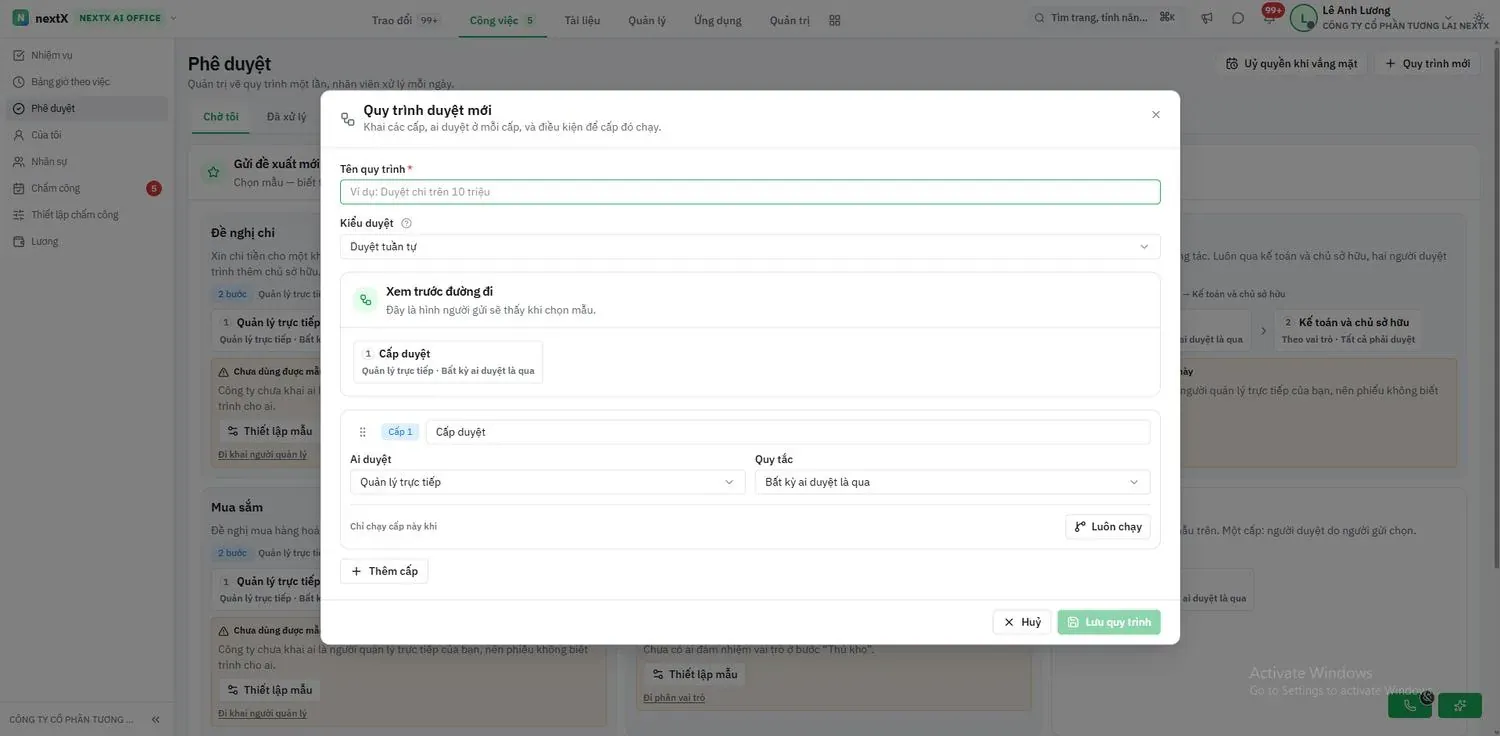This screenshot has width=1500, height=736.
Task: Toggle the Luôn chạy condition button
Action: pyautogui.click(x=1108, y=527)
